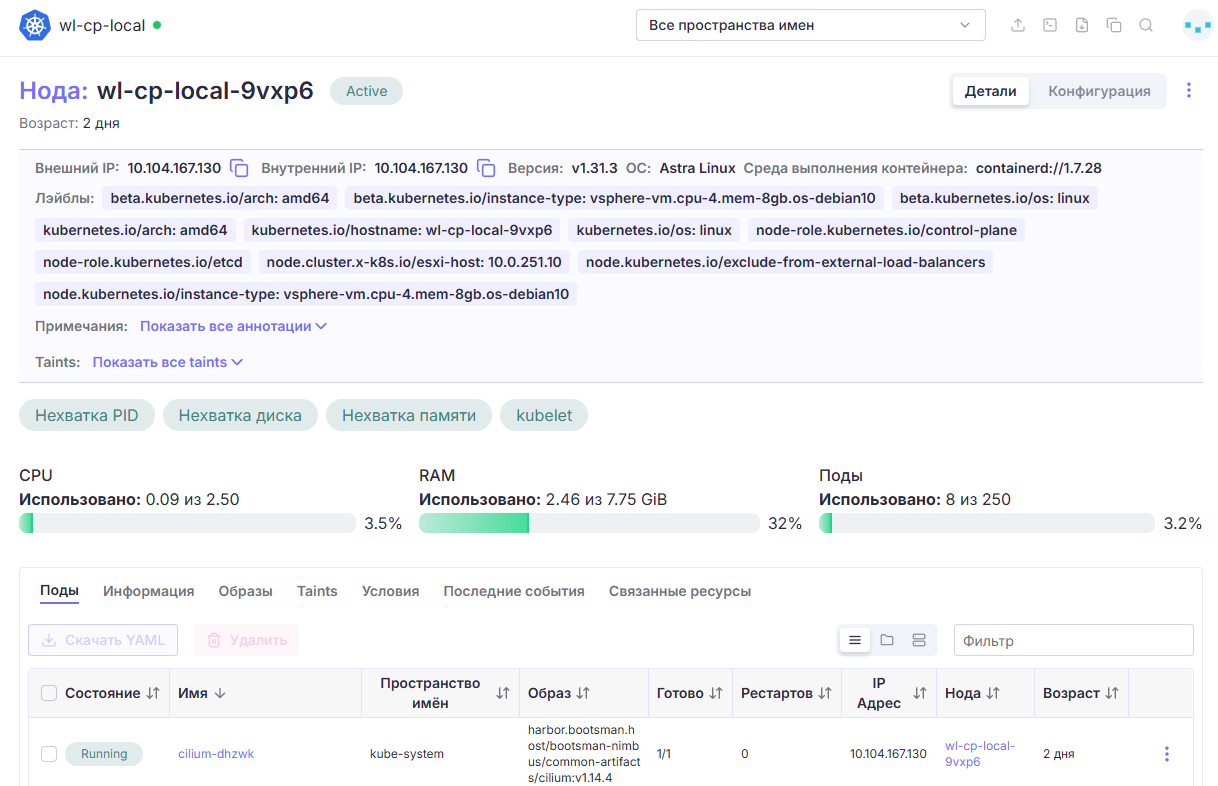Switch the pods table to flat list view
1218x786 pixels.
[x=855, y=640]
